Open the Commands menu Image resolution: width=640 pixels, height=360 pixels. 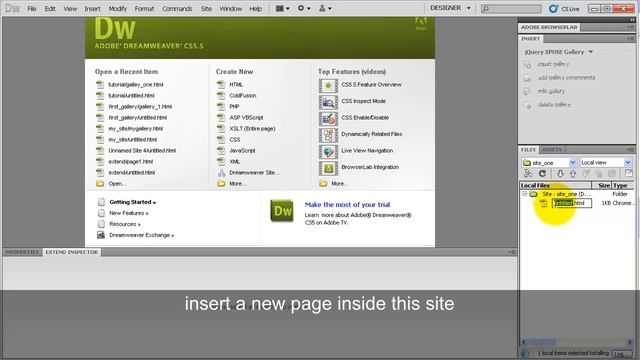(177, 9)
